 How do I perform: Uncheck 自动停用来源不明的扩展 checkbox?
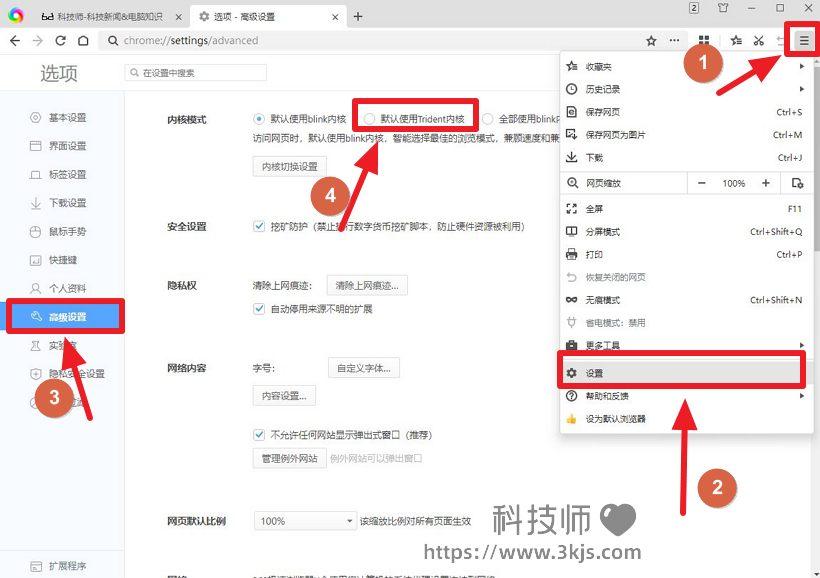pyautogui.click(x=260, y=309)
